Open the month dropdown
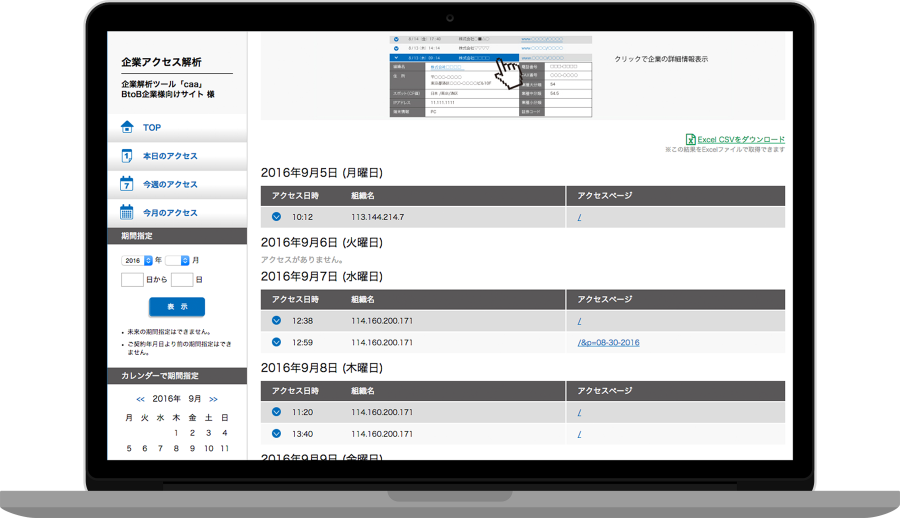The image size is (900, 518). 177,260
